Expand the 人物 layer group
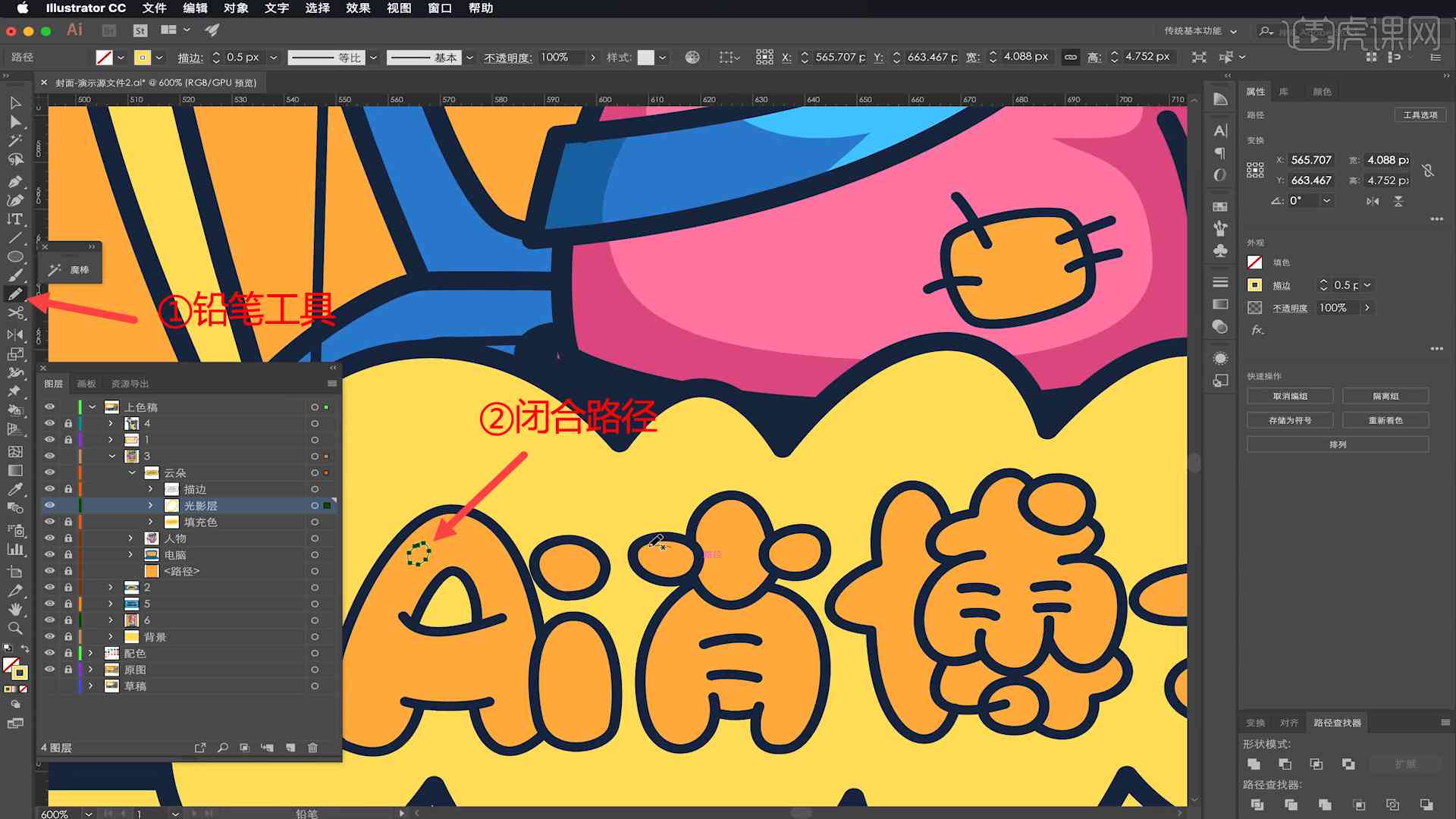The height and width of the screenshot is (819, 1456). point(131,538)
